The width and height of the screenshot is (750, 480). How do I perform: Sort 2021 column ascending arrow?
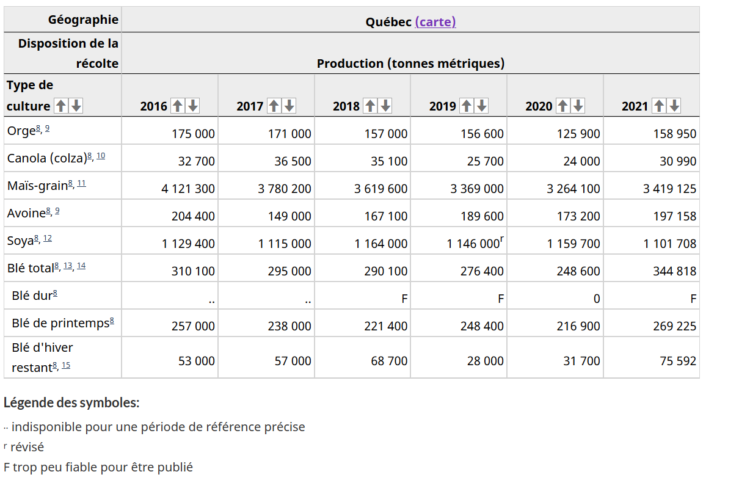(659, 106)
